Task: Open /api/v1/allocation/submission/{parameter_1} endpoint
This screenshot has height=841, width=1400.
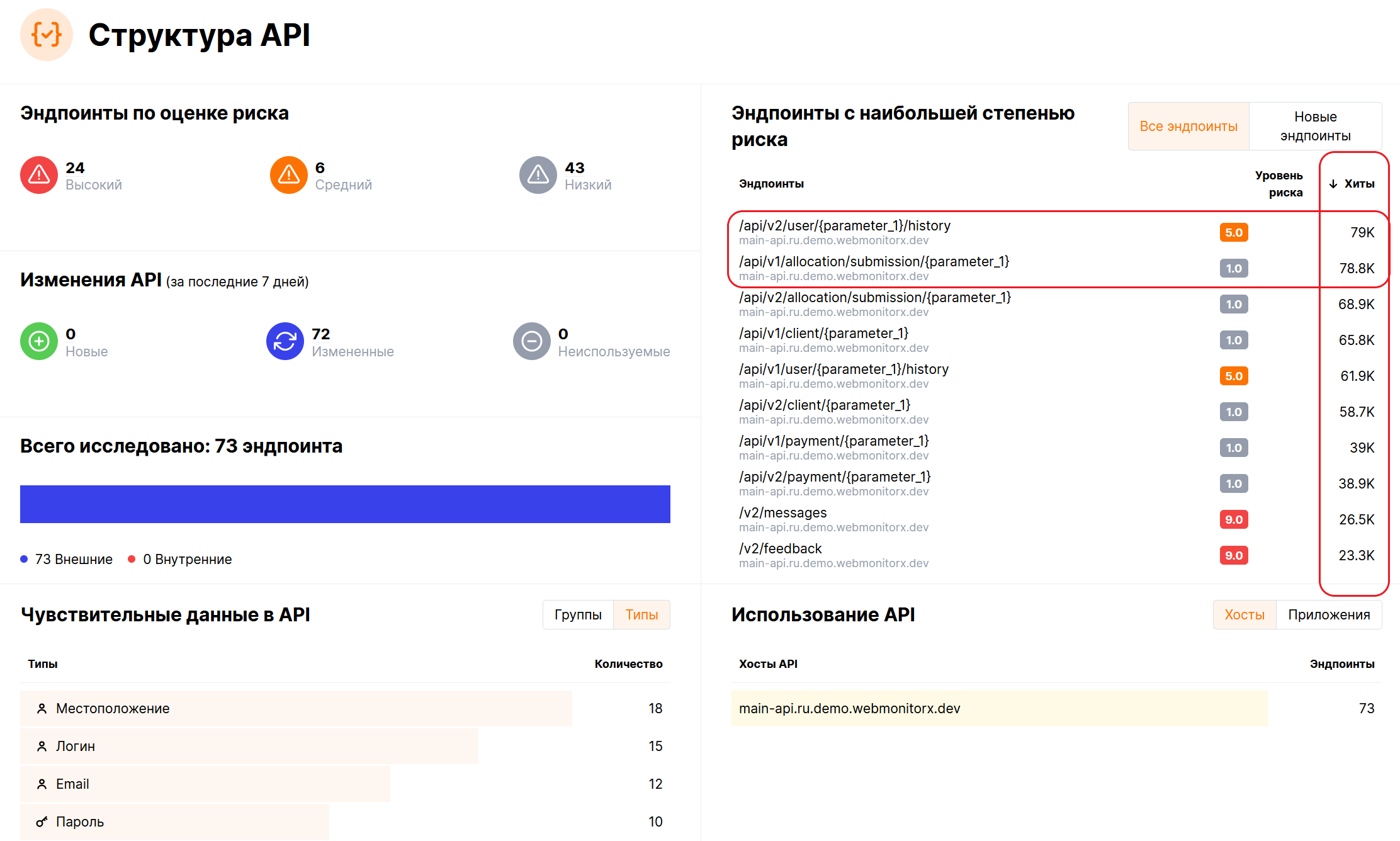Action: click(x=874, y=262)
